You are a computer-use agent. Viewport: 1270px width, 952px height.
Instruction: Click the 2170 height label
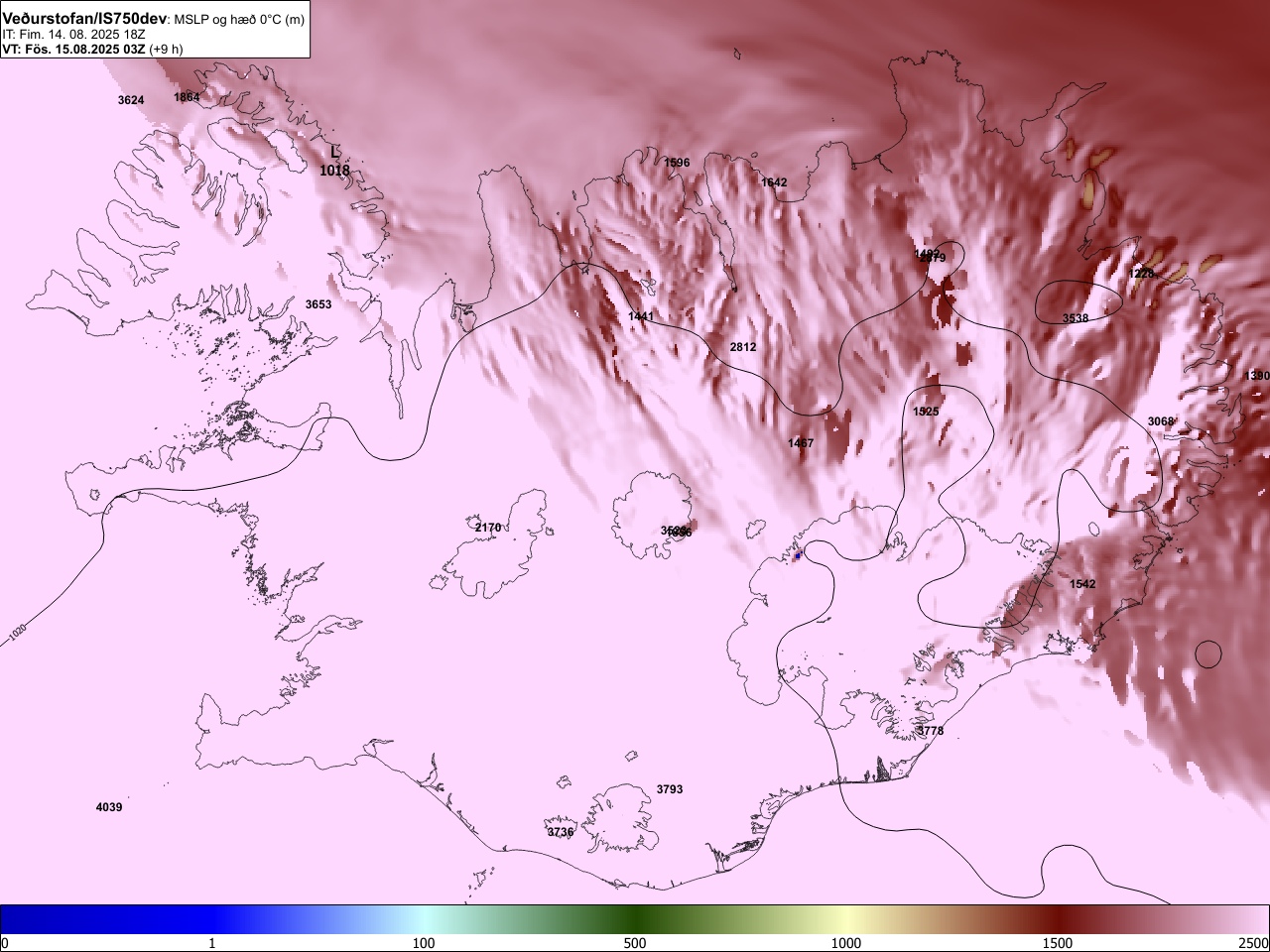point(488,528)
